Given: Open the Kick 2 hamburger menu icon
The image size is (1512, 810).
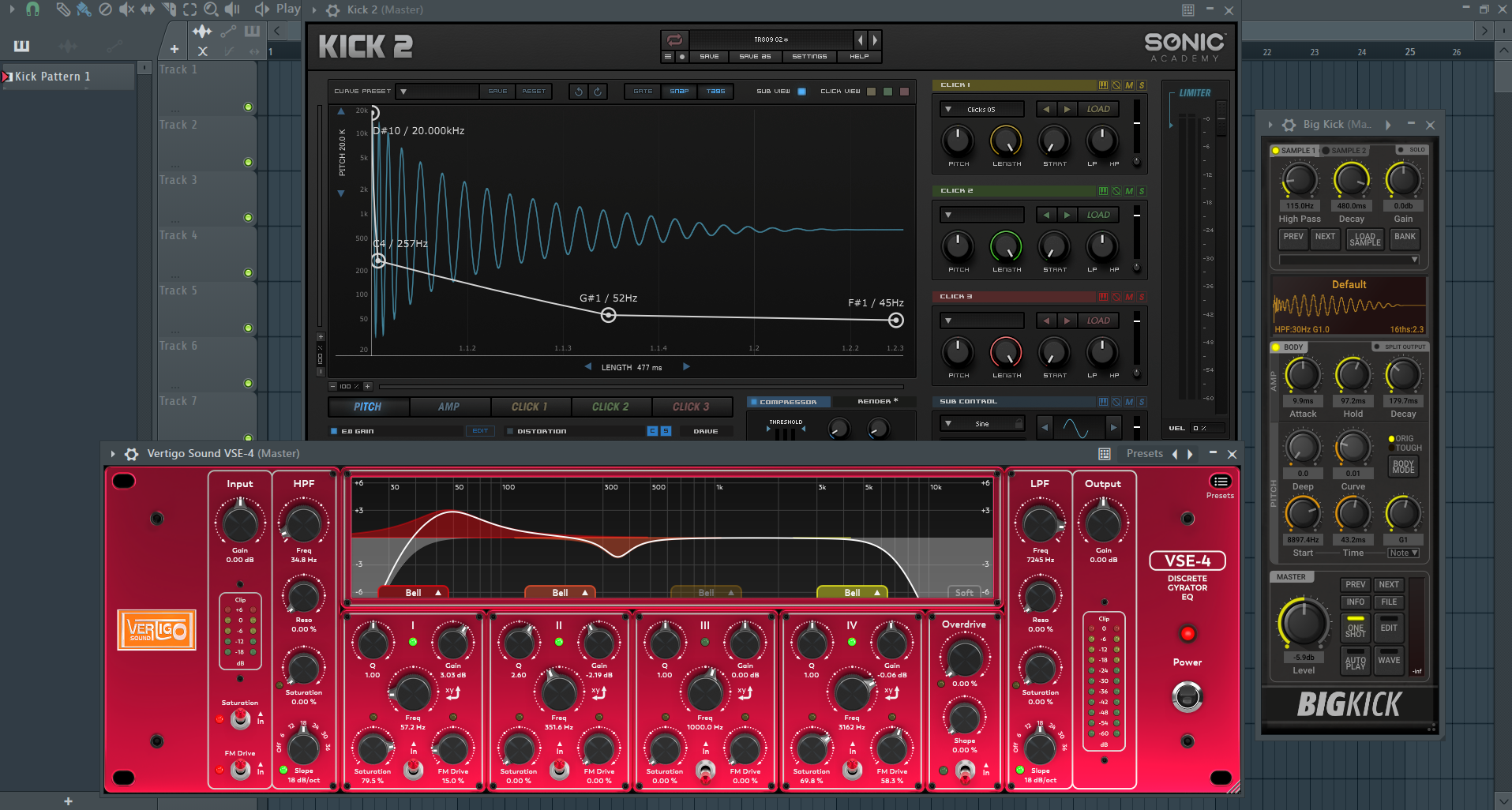Looking at the screenshot, I should coord(668,57).
